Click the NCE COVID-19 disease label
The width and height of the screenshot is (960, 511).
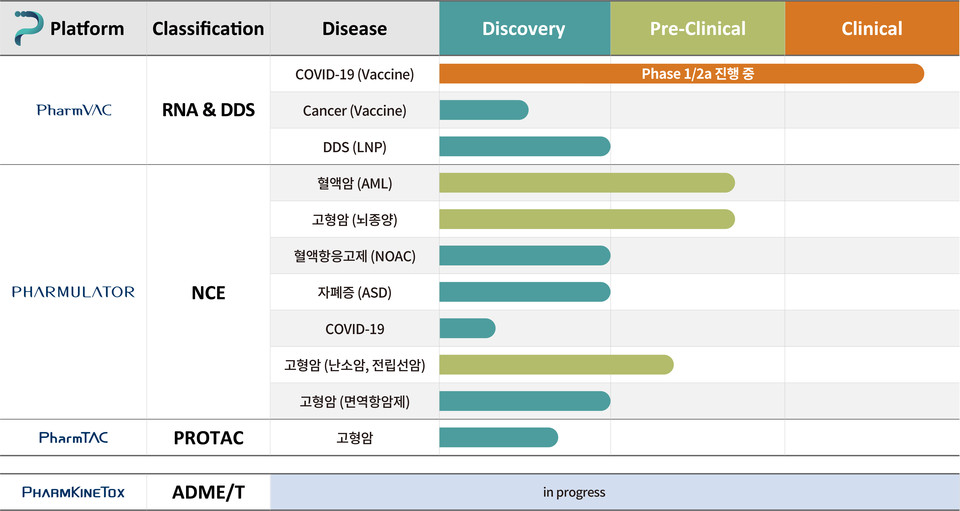tap(354, 329)
